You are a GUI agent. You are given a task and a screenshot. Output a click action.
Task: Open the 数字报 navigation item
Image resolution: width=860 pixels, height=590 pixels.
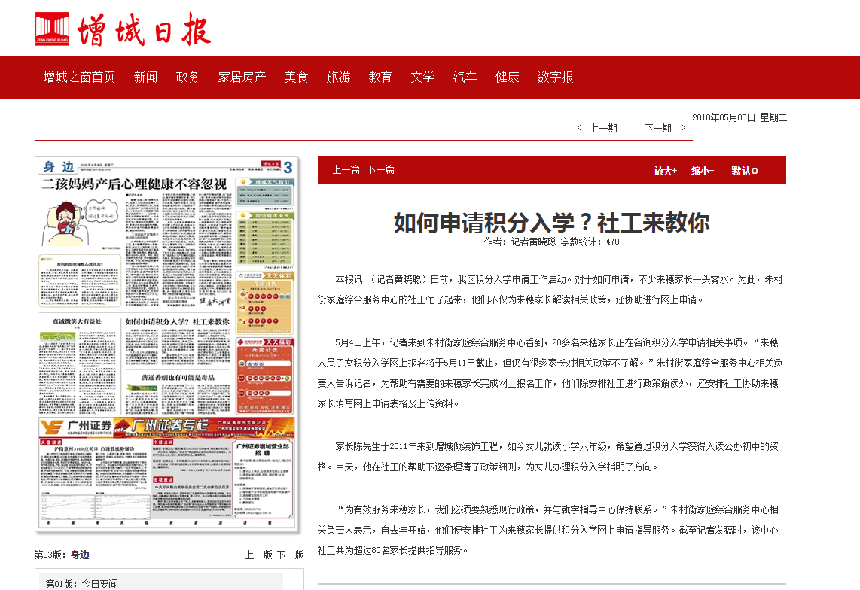(x=555, y=77)
